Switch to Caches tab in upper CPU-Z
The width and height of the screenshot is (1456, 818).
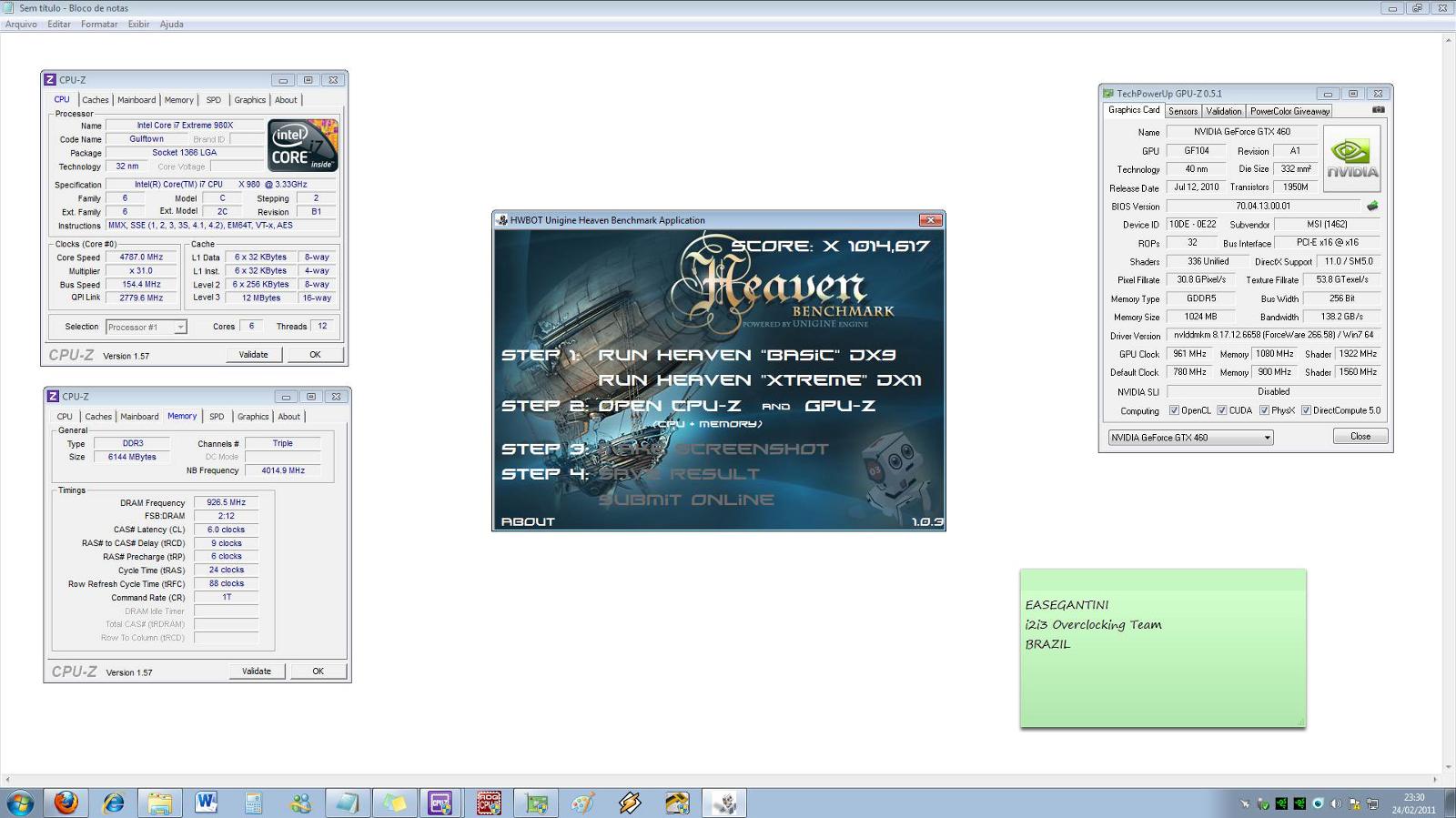tap(95, 100)
